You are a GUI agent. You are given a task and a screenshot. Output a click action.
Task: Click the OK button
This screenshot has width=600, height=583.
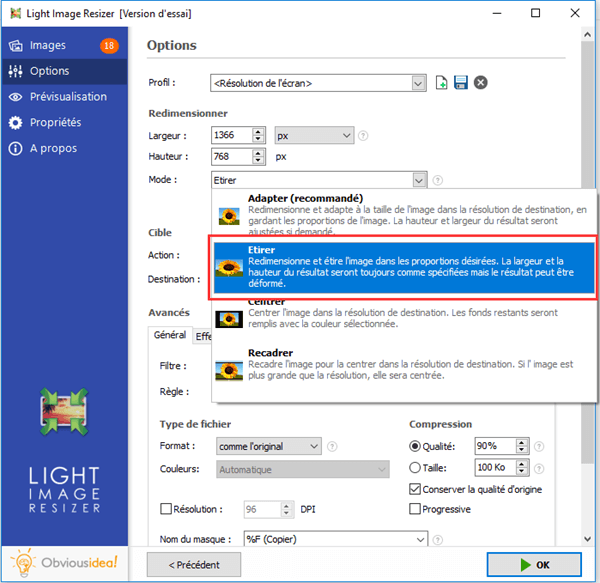[x=534, y=565]
